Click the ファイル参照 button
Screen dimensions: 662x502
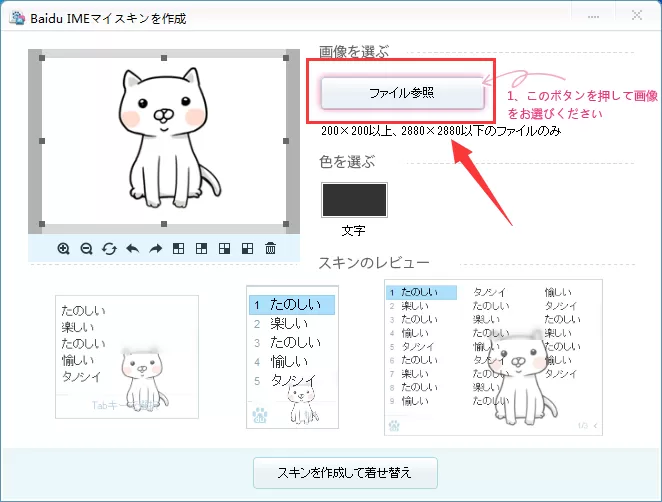(x=402, y=93)
